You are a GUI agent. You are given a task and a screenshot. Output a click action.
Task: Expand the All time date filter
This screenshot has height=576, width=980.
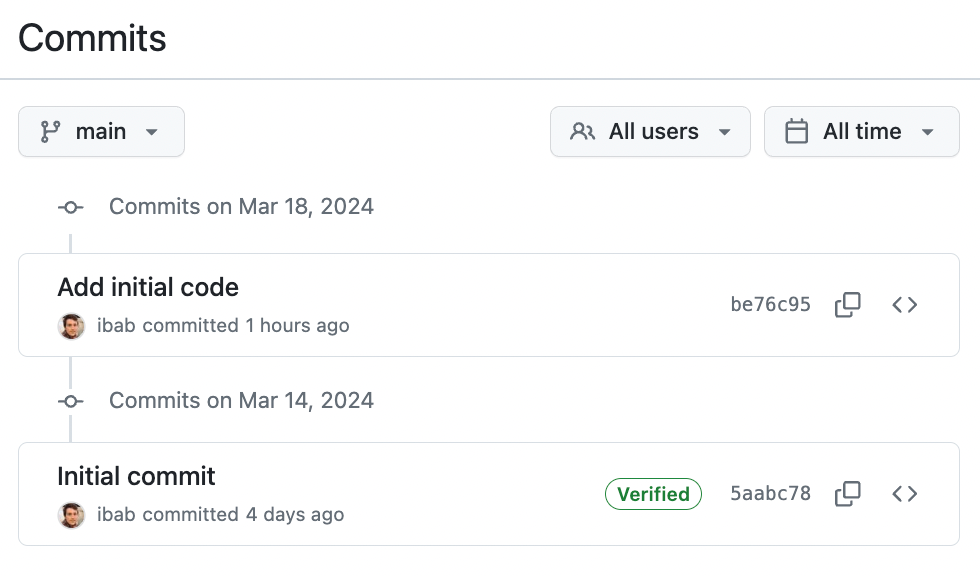(861, 131)
